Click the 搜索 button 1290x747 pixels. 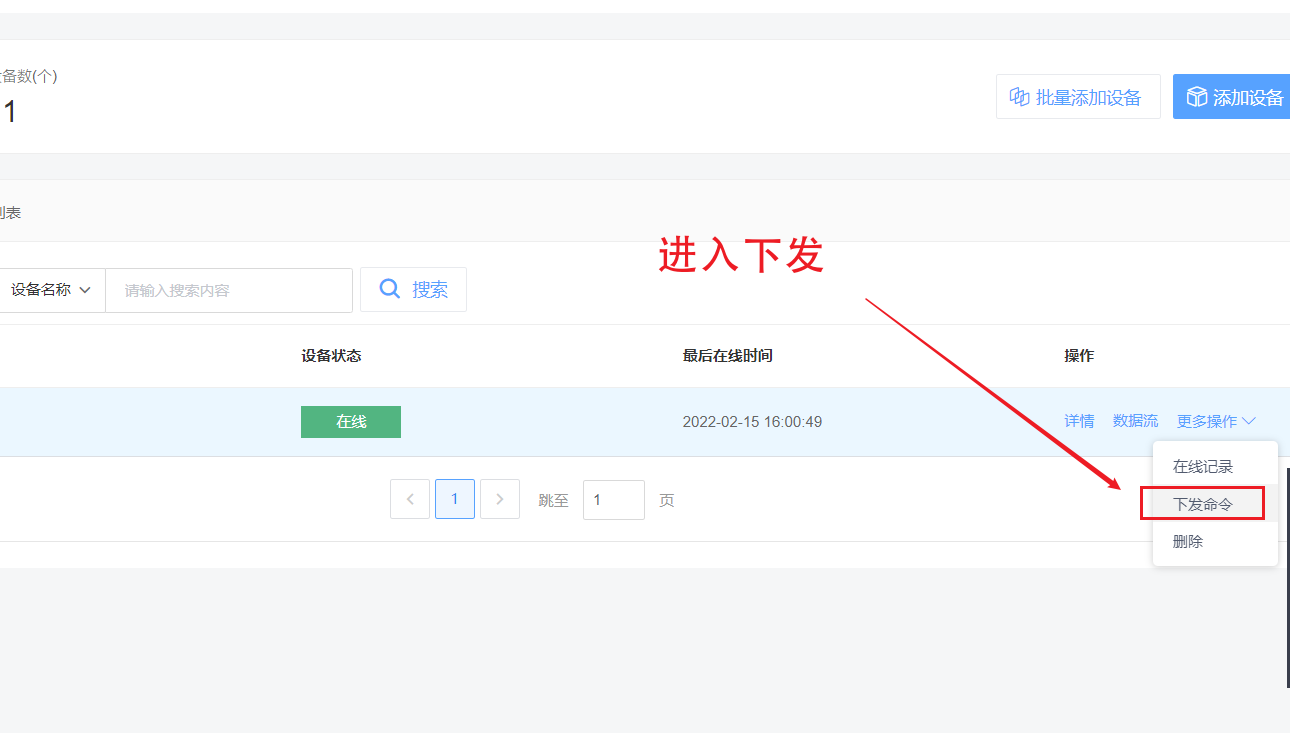click(413, 290)
